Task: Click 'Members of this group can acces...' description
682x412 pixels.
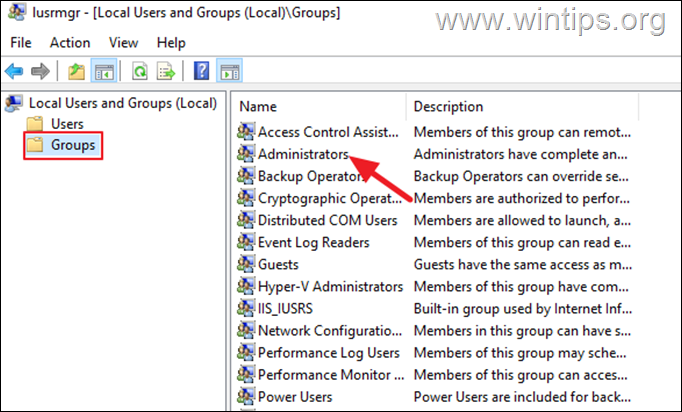Action: [521, 375]
